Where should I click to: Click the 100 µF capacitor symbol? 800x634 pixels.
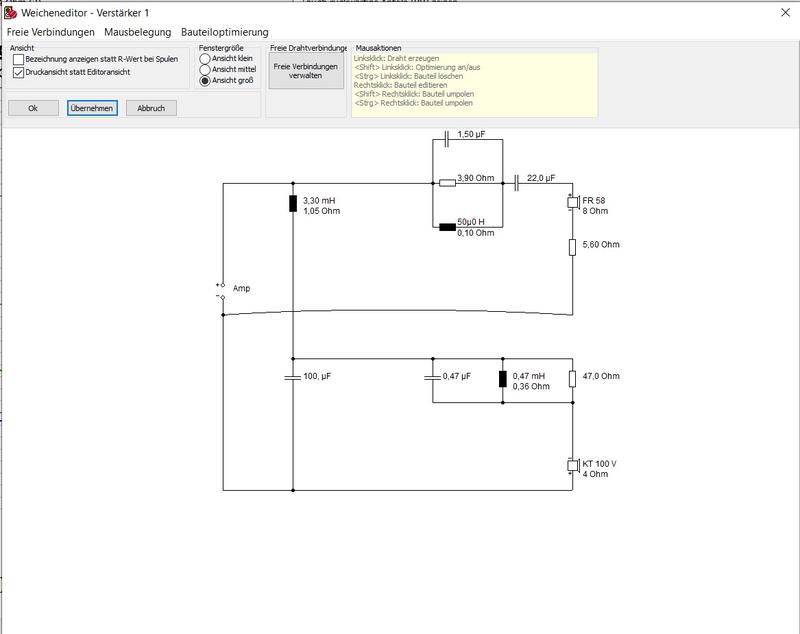pyautogui.click(x=293, y=377)
